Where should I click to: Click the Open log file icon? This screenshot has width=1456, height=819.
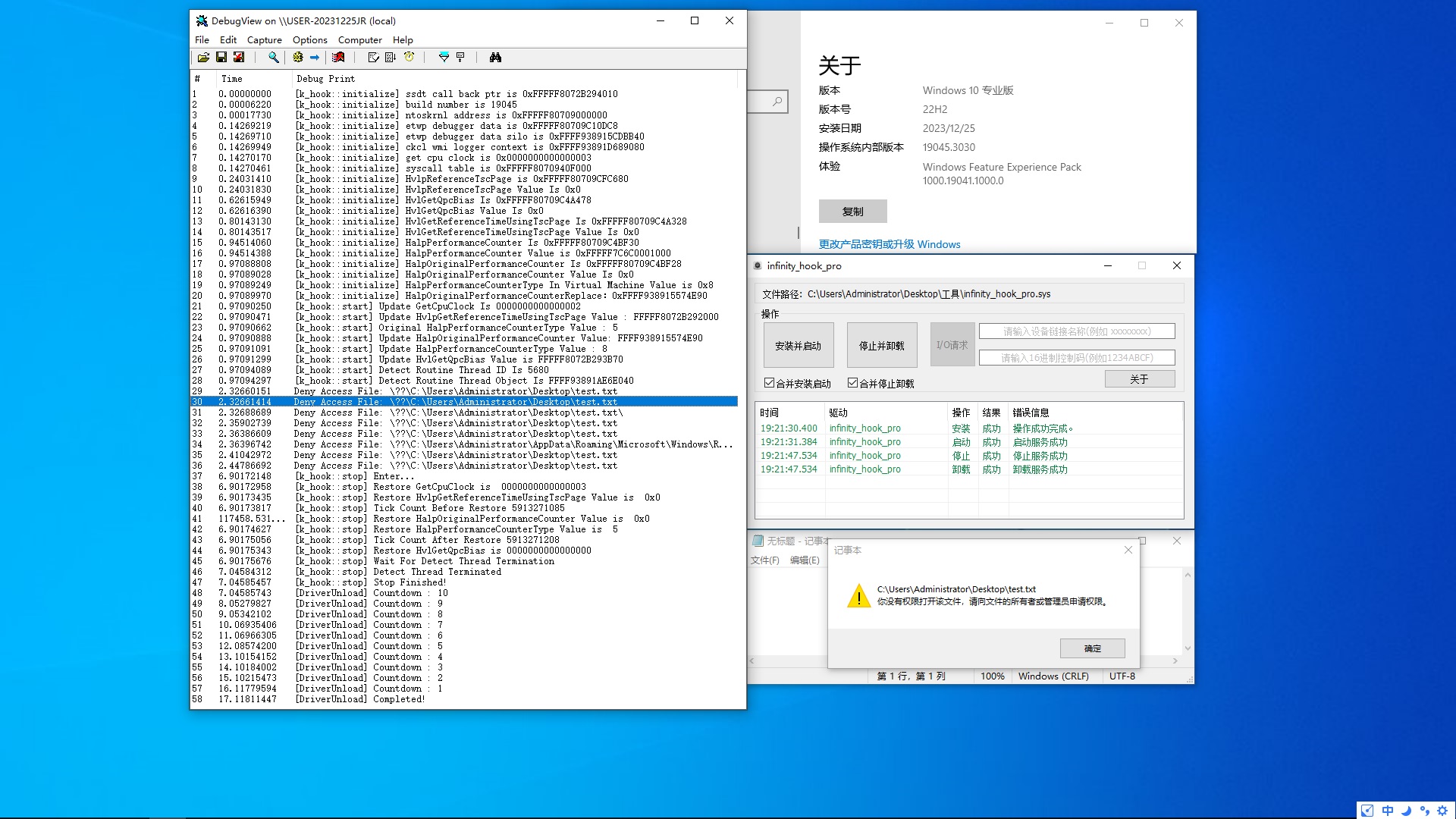(x=203, y=58)
